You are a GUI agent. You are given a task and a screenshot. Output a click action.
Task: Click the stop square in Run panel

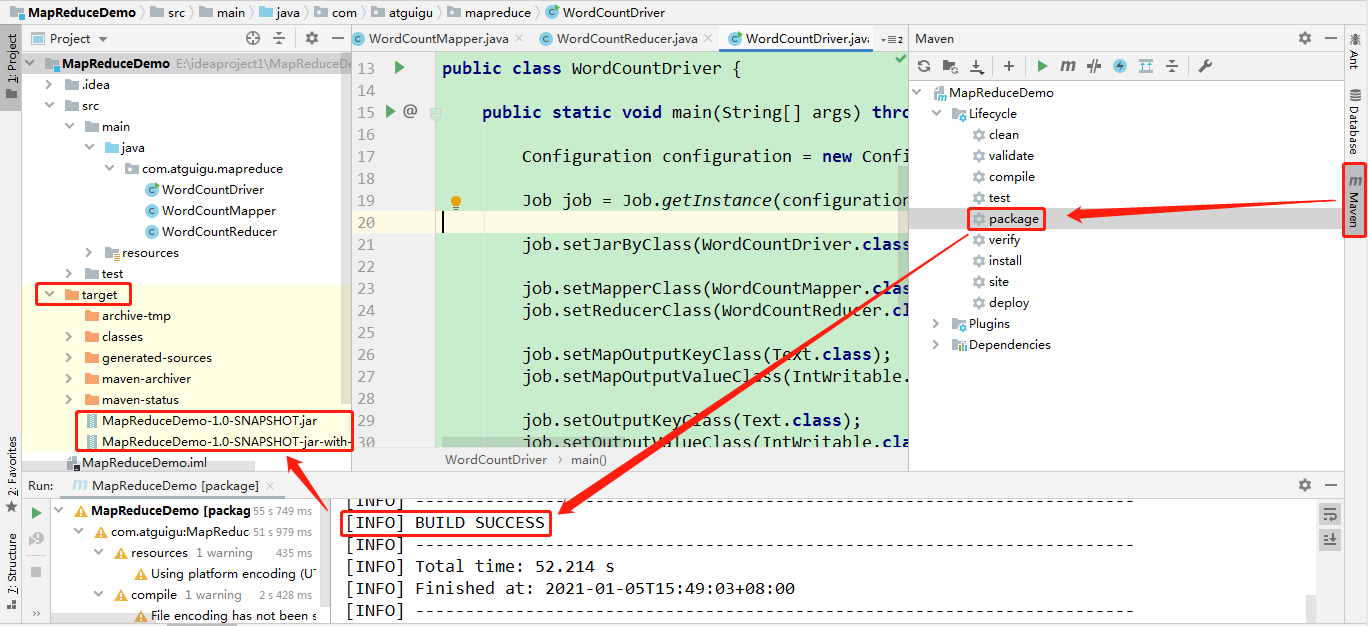[36, 572]
